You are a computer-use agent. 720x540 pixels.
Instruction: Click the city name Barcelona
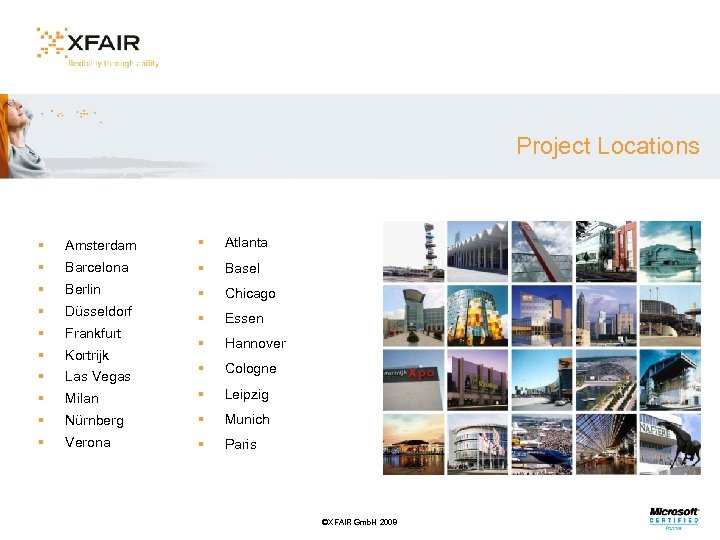[x=96, y=267]
